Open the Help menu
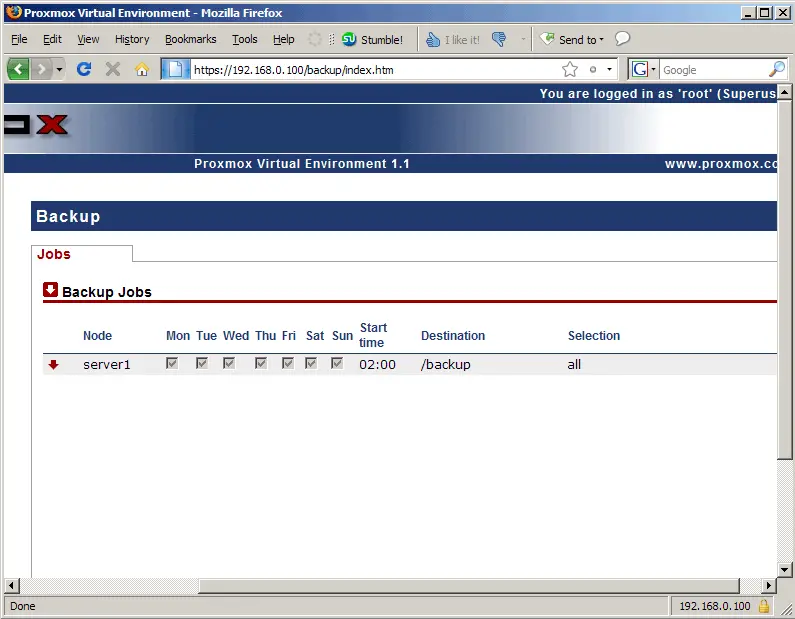 point(283,39)
